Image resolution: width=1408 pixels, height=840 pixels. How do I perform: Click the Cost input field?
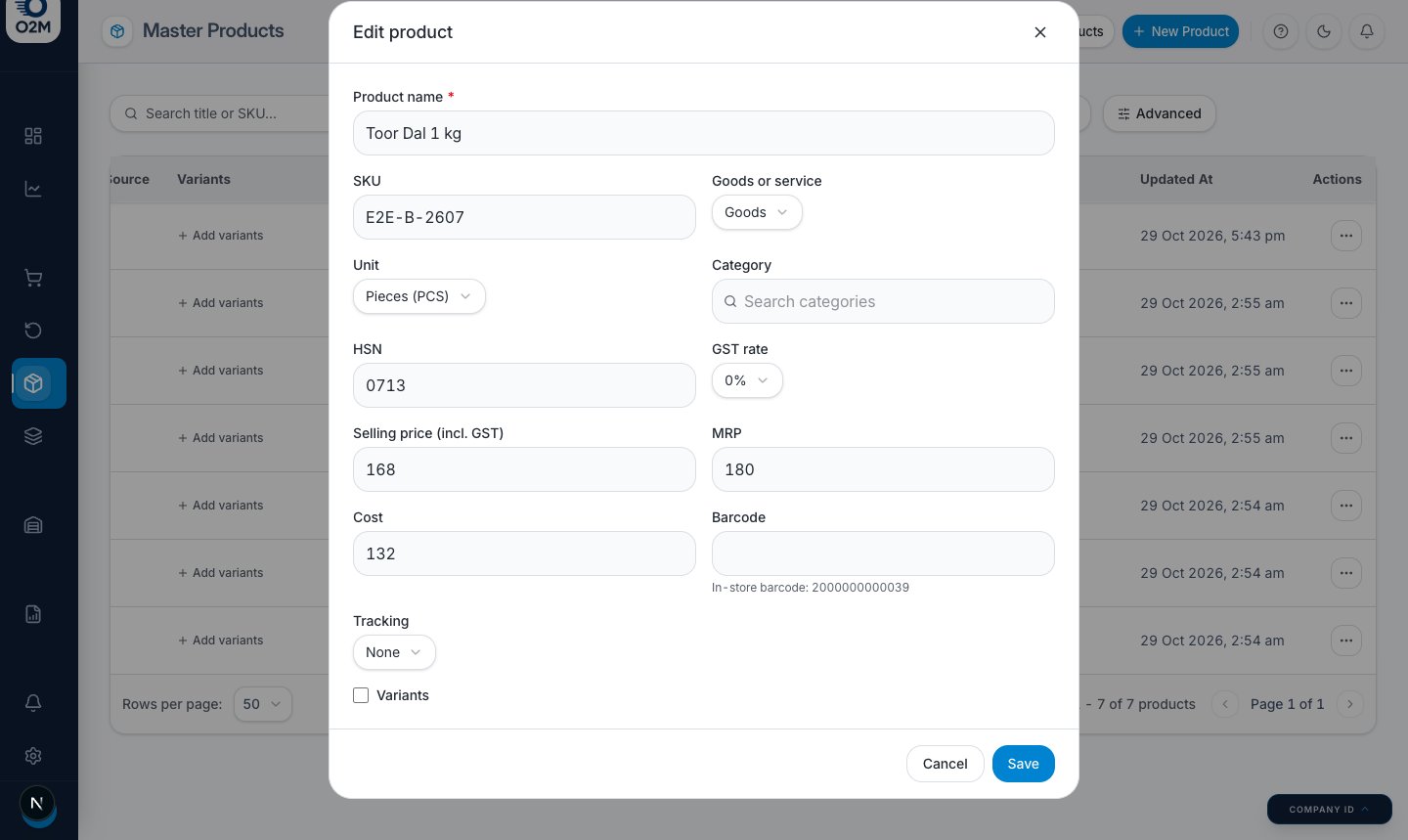[x=524, y=553]
